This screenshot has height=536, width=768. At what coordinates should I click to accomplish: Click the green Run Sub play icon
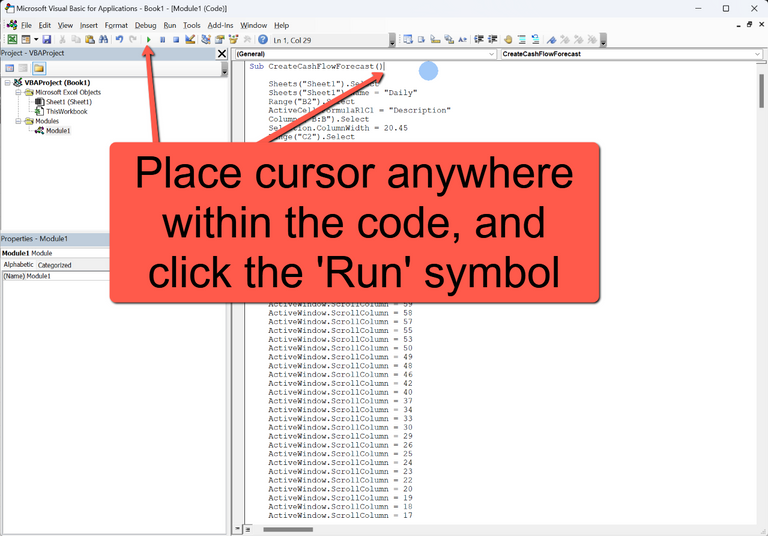pyautogui.click(x=149, y=40)
